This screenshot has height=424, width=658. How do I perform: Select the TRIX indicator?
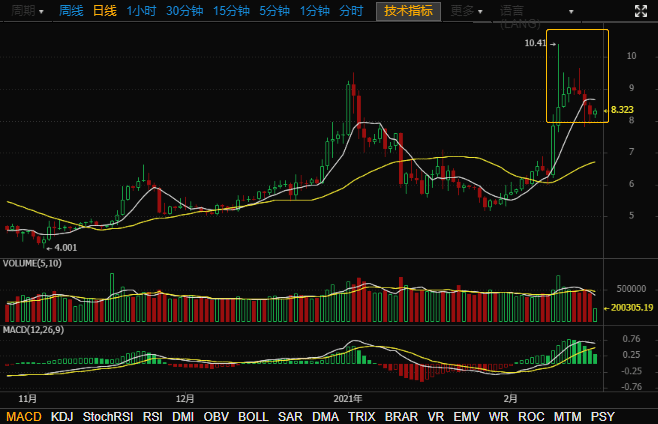pyautogui.click(x=362, y=416)
